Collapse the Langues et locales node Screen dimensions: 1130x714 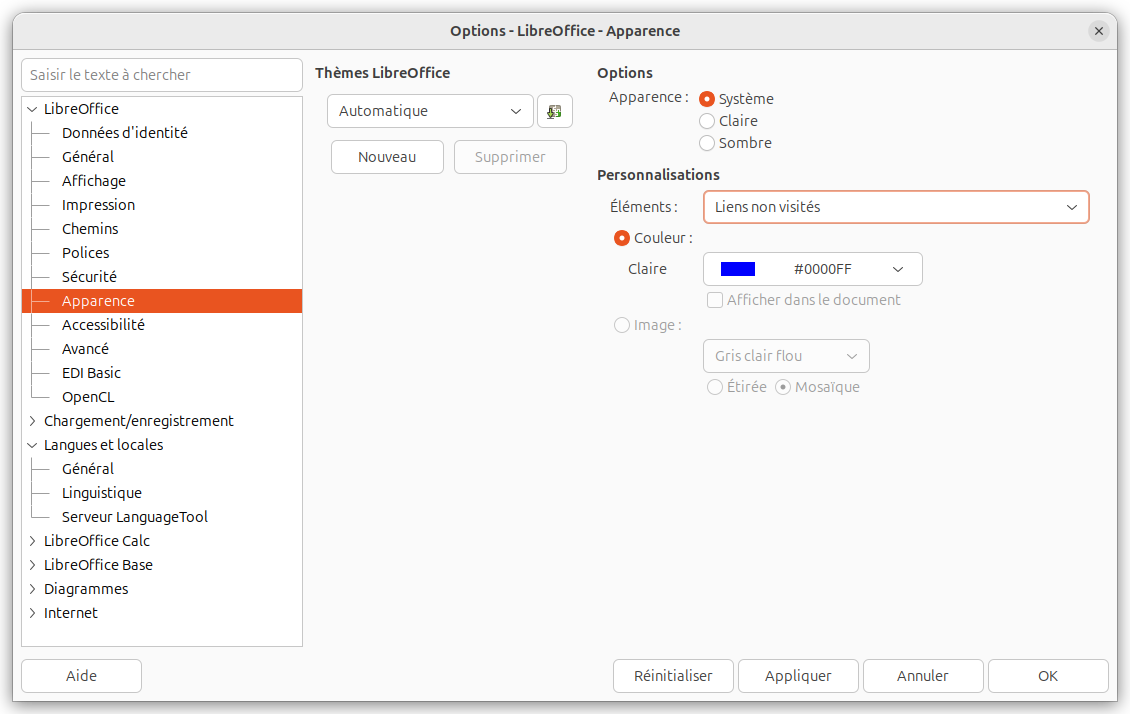pyautogui.click(x=32, y=445)
